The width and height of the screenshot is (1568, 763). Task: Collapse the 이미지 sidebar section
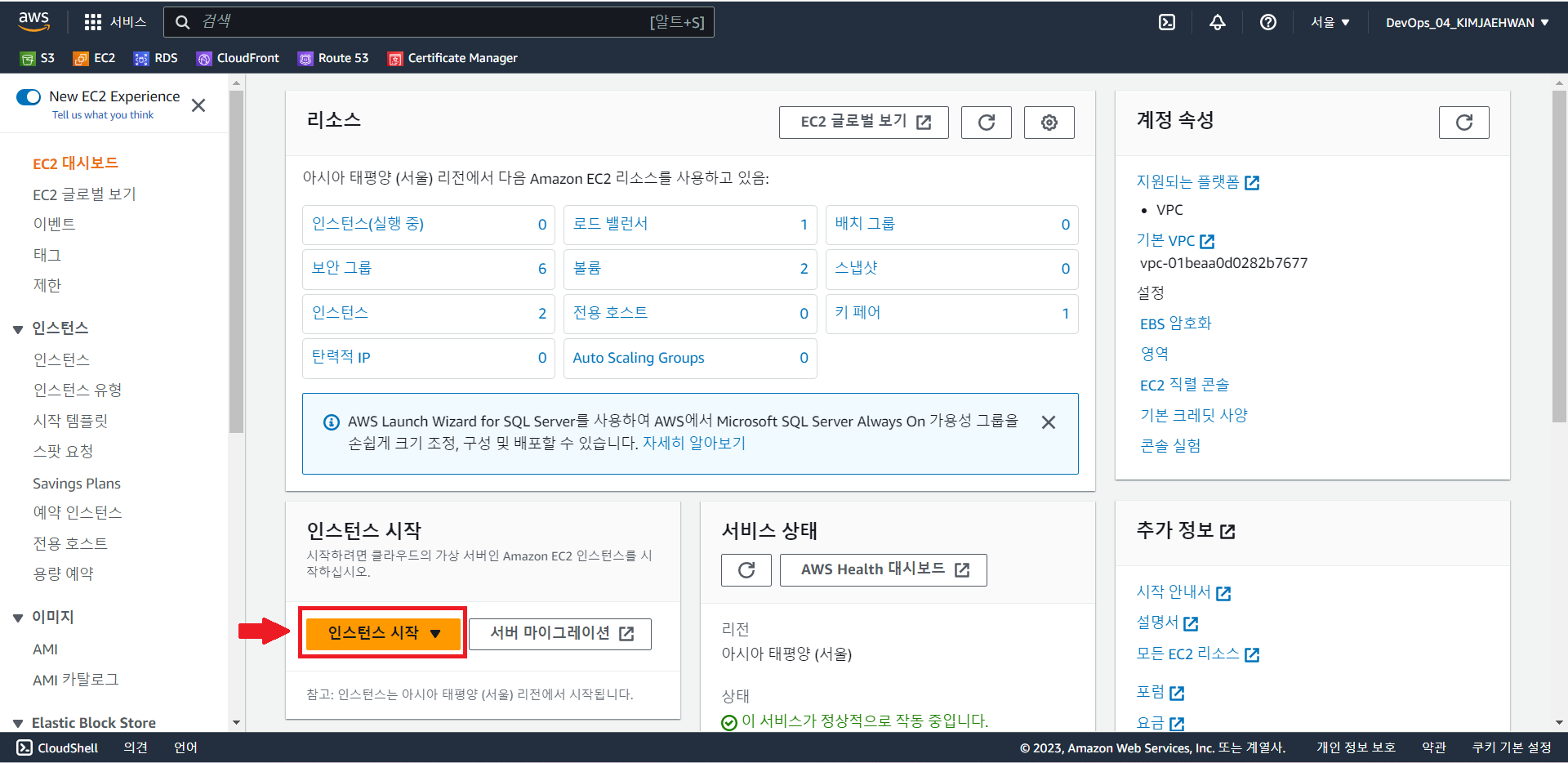(18, 618)
